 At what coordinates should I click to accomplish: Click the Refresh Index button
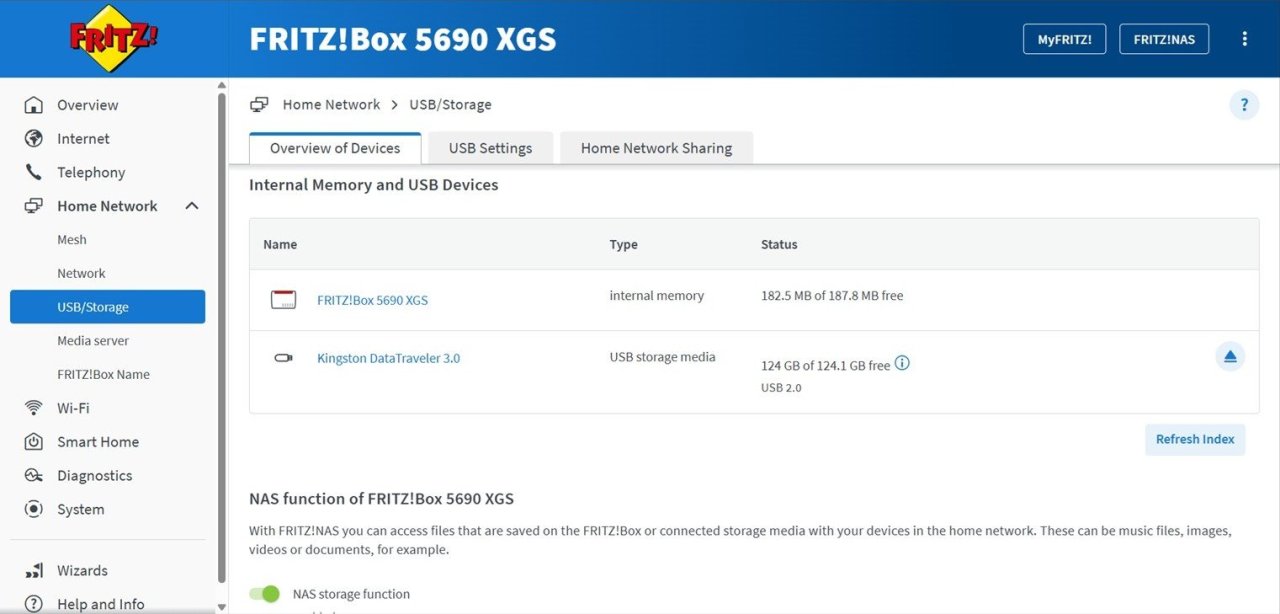pyautogui.click(x=1195, y=439)
